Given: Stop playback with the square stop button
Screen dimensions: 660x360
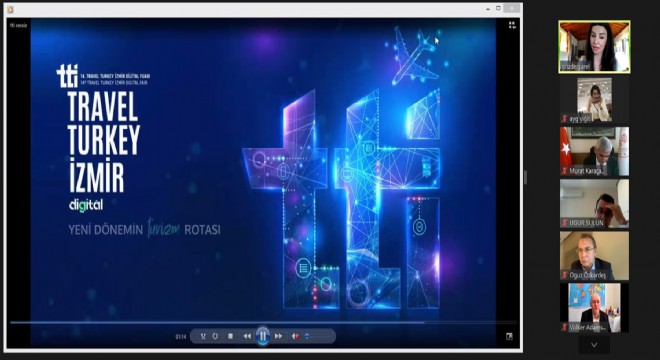Looking at the screenshot, I should (230, 336).
